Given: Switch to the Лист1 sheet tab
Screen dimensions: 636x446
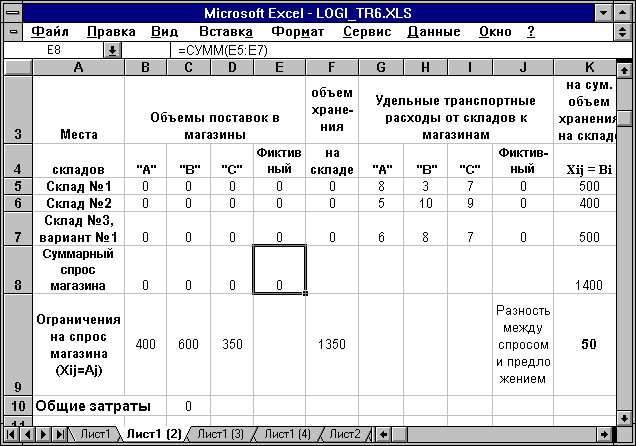Looking at the screenshot, I should (95, 434).
